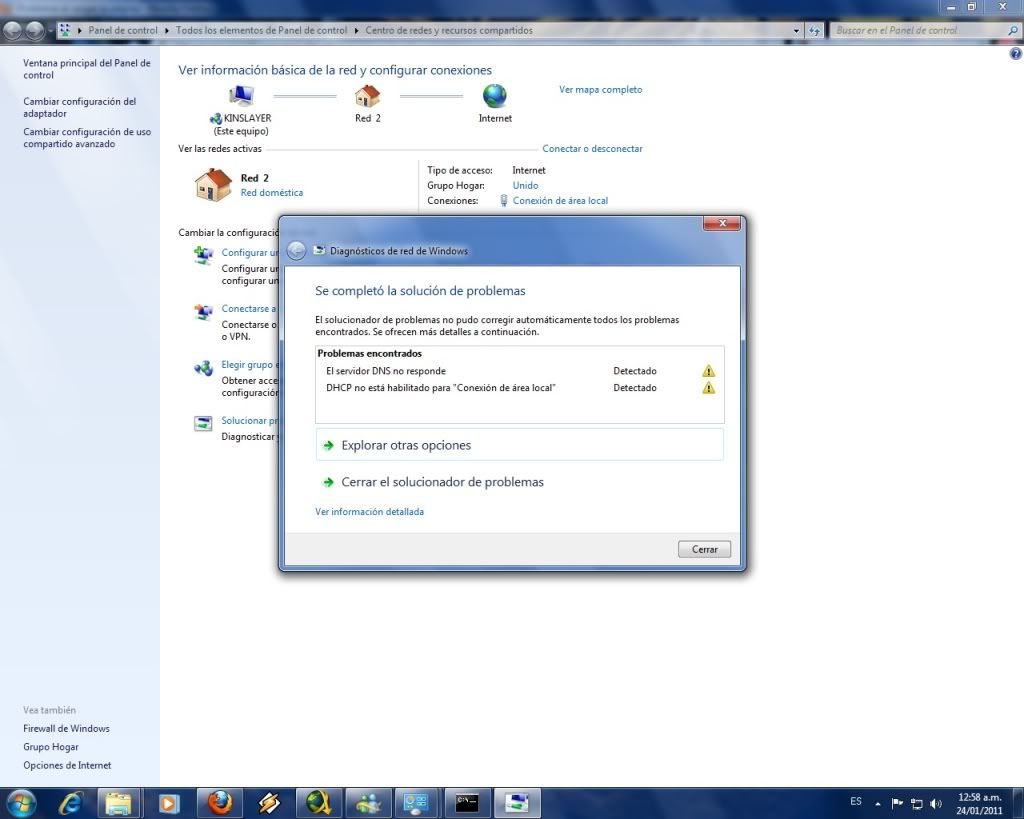
Task: Open the help question mark icon
Action: click(1016, 53)
